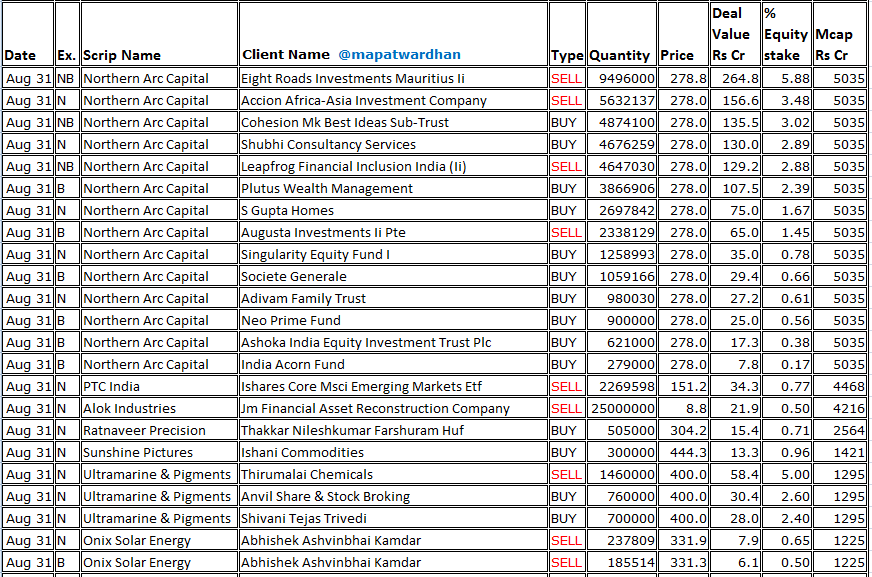Click PTC India scrip name cell

tap(159, 386)
